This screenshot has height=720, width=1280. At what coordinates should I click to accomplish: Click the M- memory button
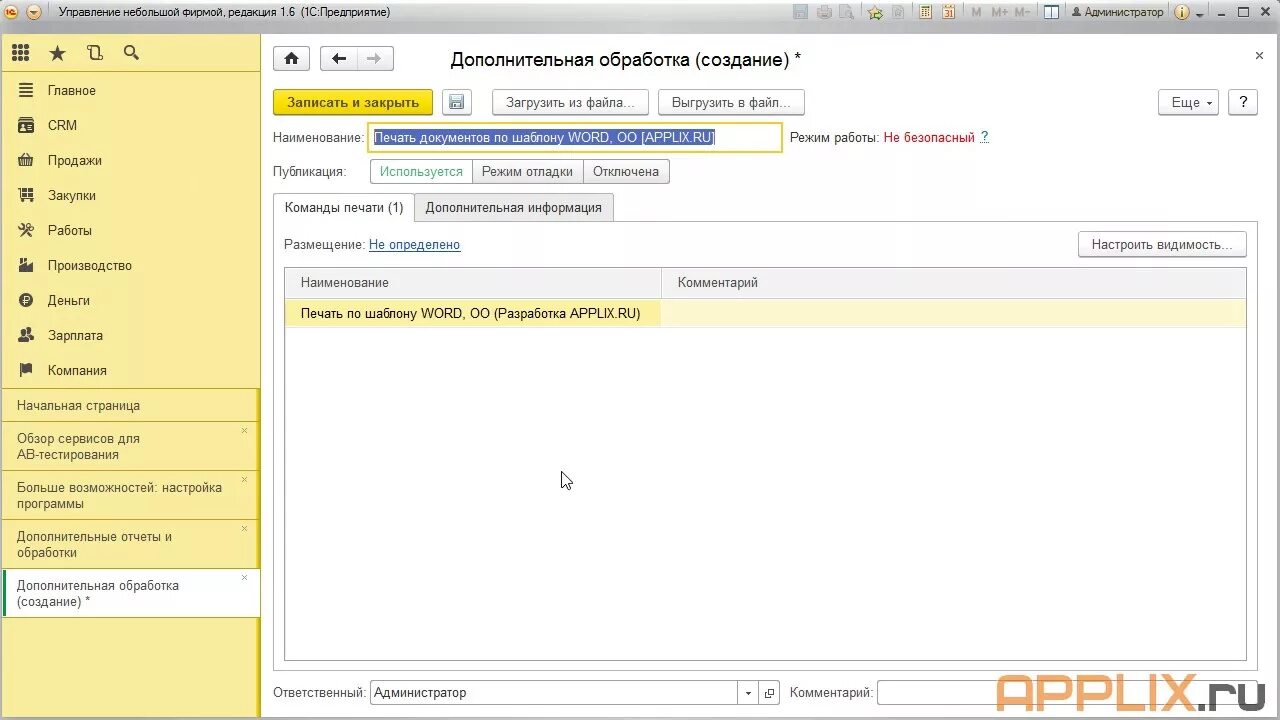(x=1022, y=12)
